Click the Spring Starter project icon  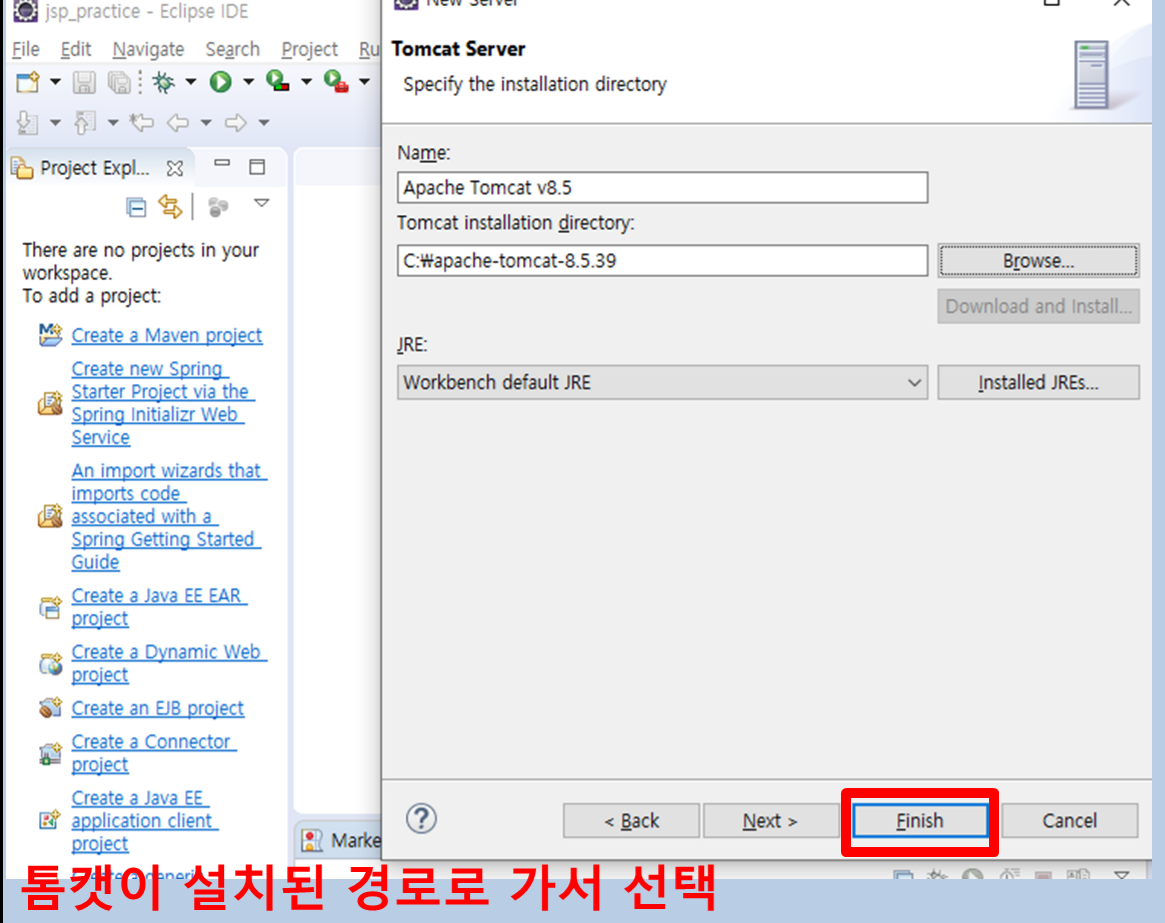click(x=51, y=404)
